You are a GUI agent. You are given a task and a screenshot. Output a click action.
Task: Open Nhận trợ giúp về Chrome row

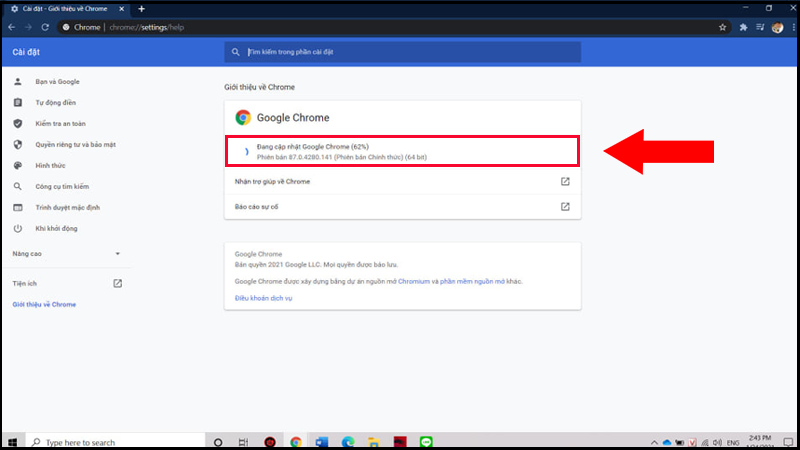click(403, 182)
